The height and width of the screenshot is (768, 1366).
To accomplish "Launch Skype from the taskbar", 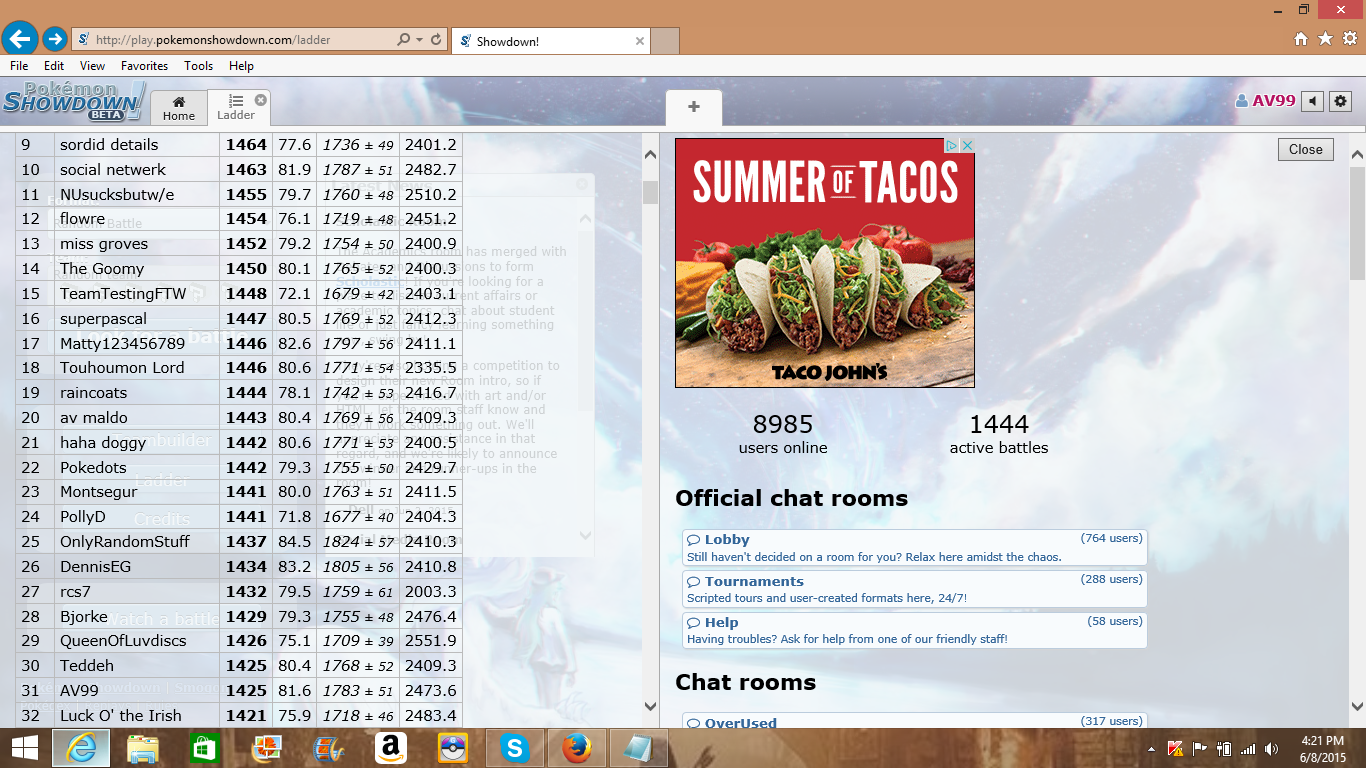I will point(515,747).
